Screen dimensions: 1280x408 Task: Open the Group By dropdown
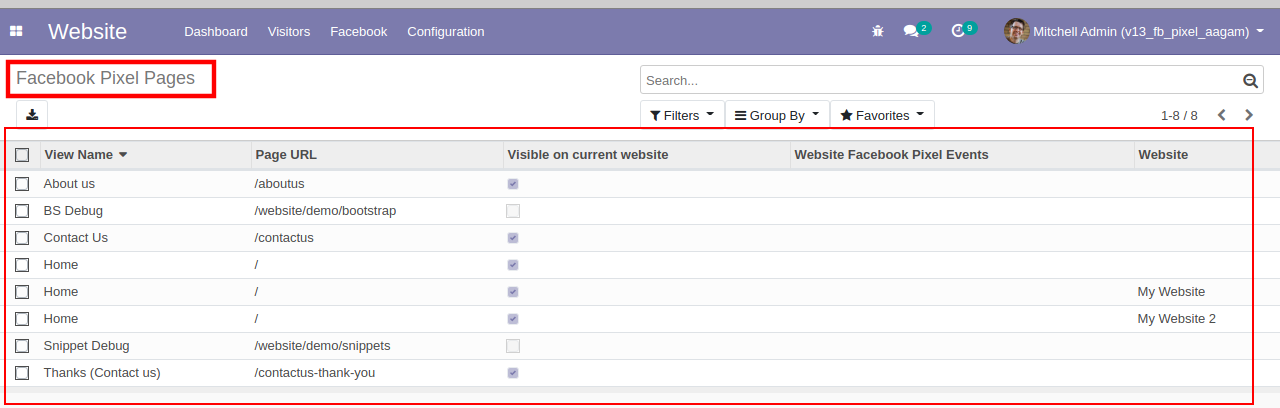777,115
